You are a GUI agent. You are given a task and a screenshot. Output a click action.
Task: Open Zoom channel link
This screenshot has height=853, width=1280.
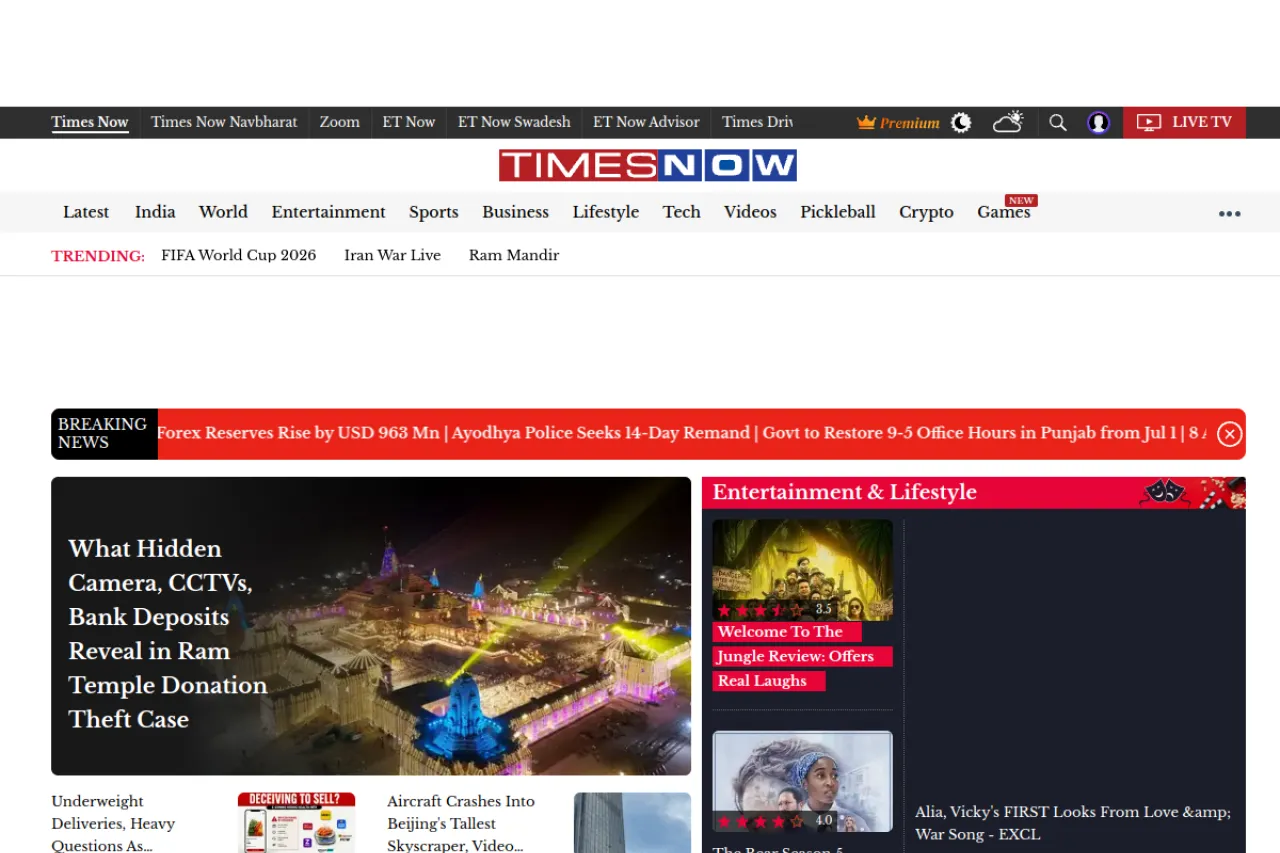340,122
